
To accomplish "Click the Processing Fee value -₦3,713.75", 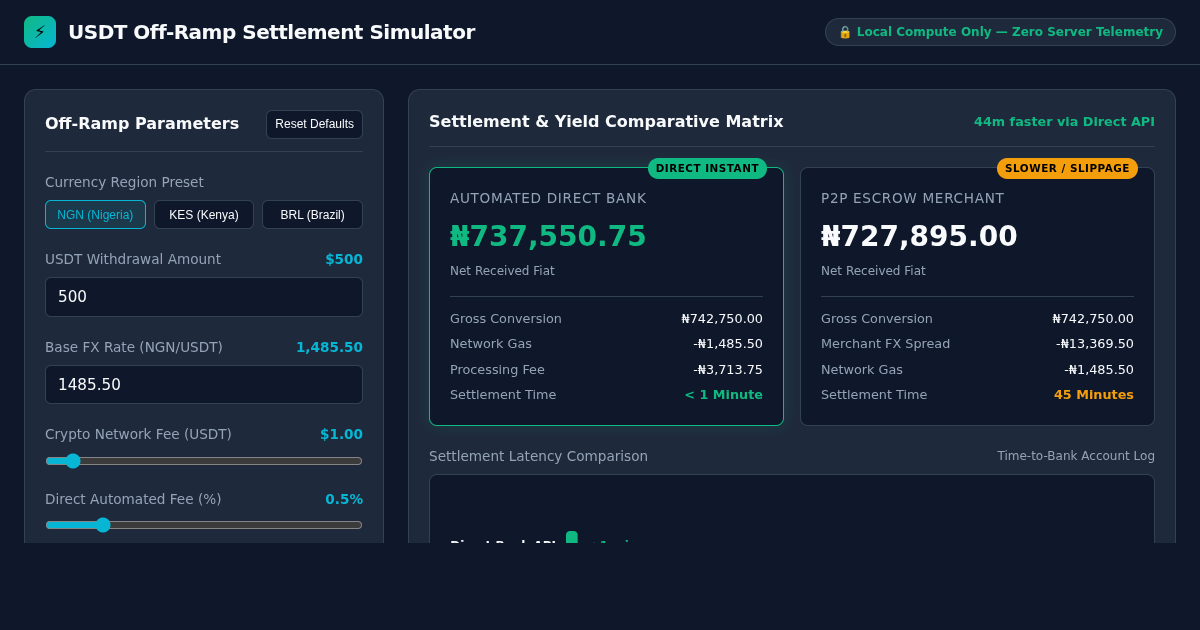I will click(x=728, y=370).
